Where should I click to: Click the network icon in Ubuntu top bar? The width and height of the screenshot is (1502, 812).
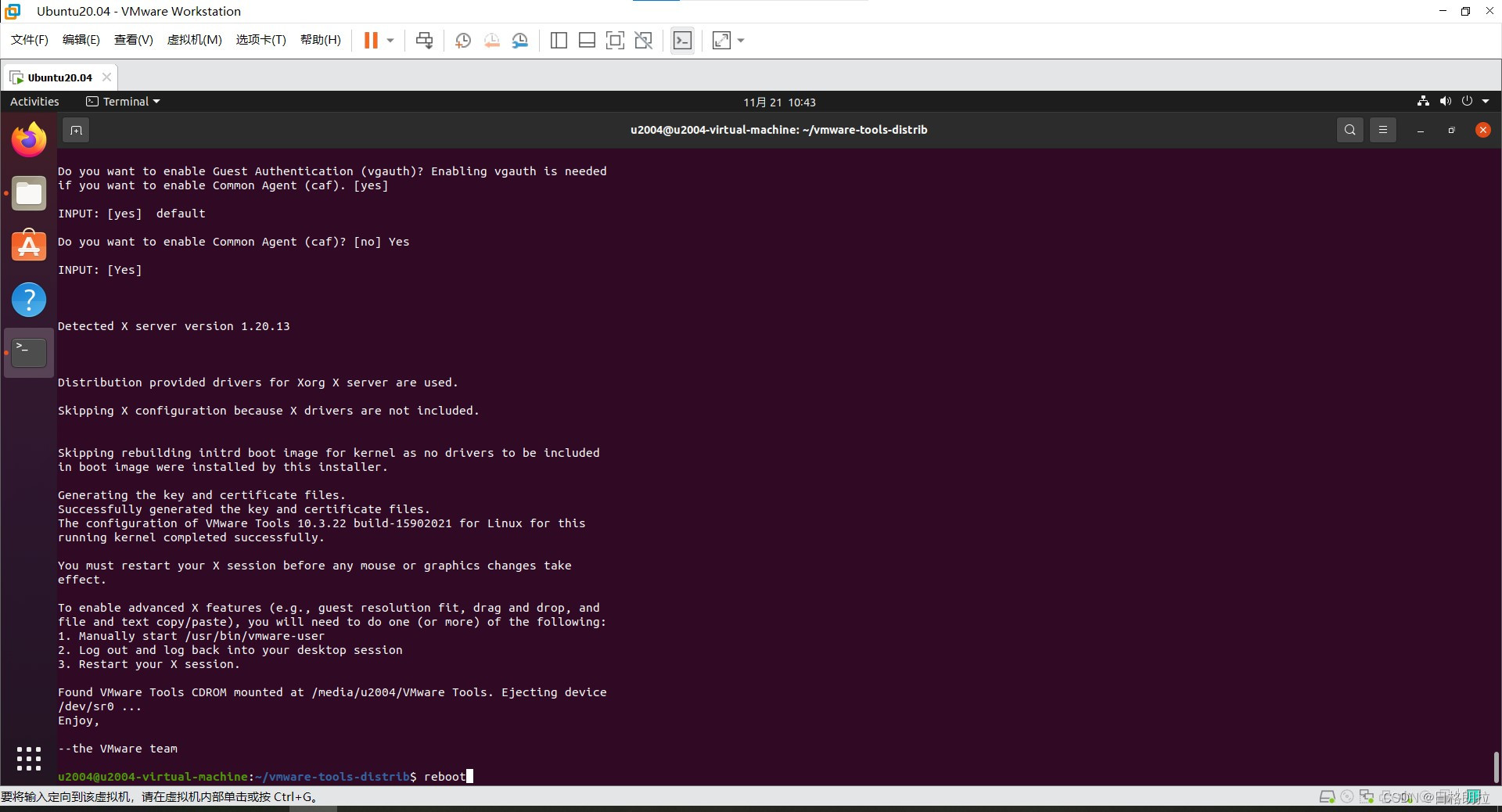[x=1423, y=101]
